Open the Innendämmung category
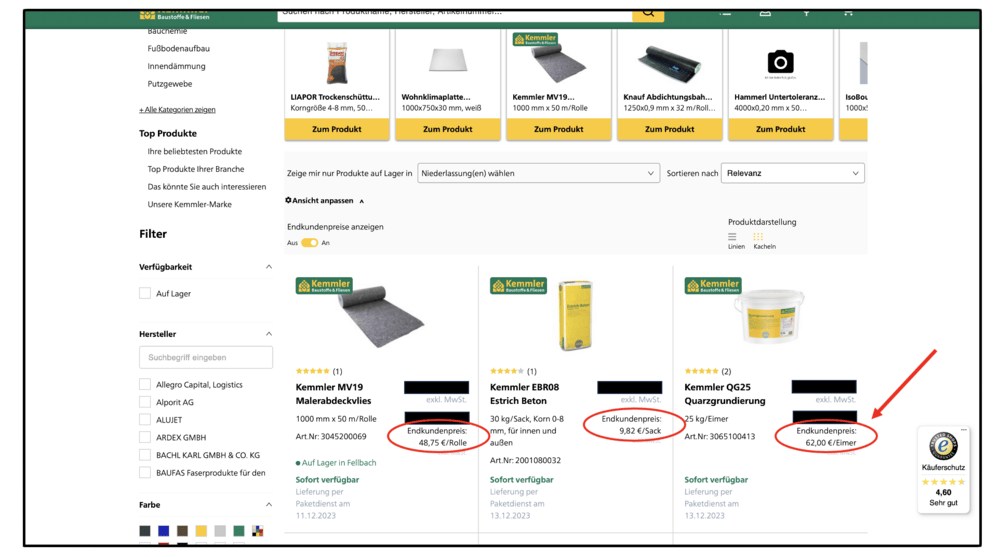This screenshot has height=557, width=1000. [177, 66]
